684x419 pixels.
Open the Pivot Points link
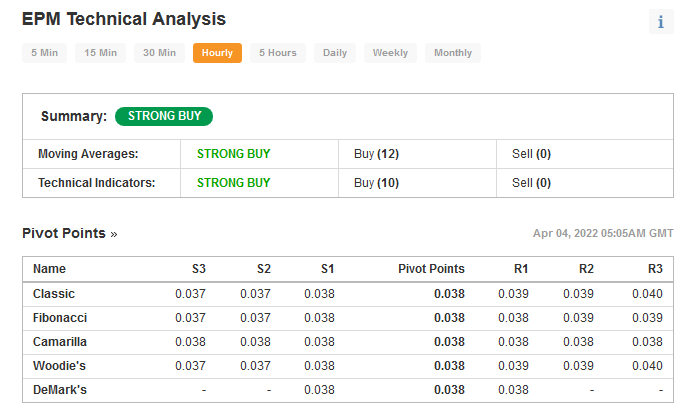[70, 233]
